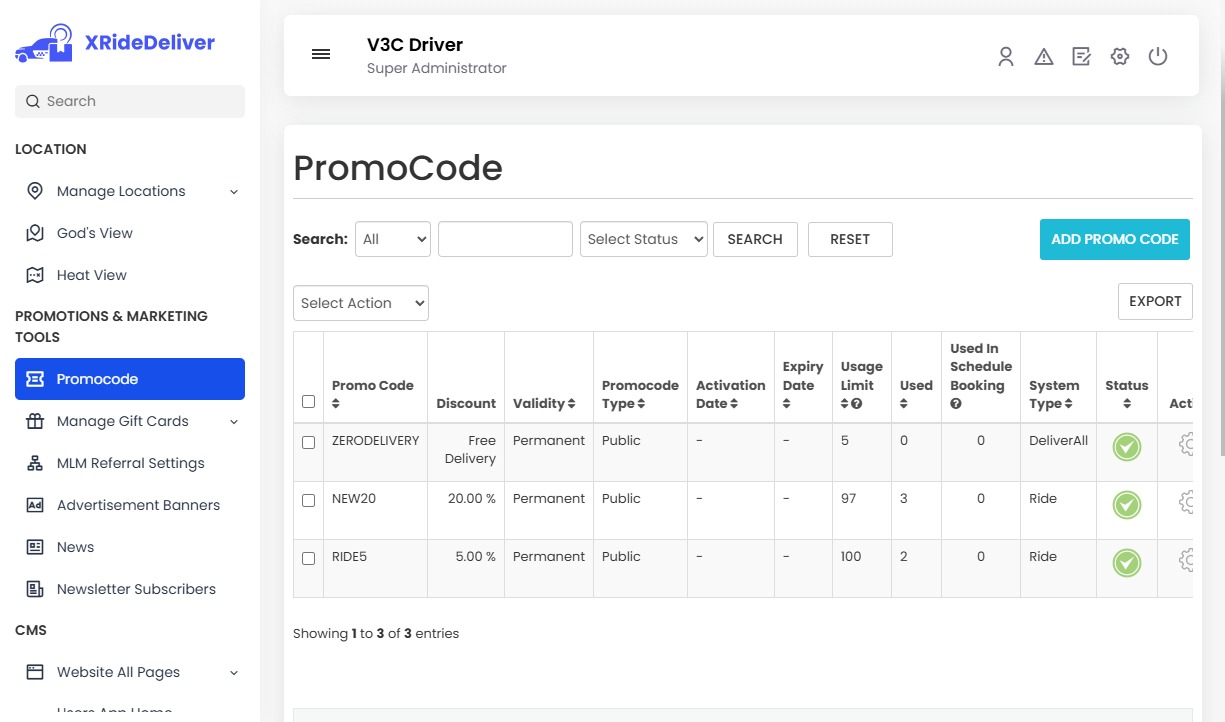Viewport: 1225px width, 722px height.
Task: Select the Promocode sidebar icon
Action: coord(34,378)
